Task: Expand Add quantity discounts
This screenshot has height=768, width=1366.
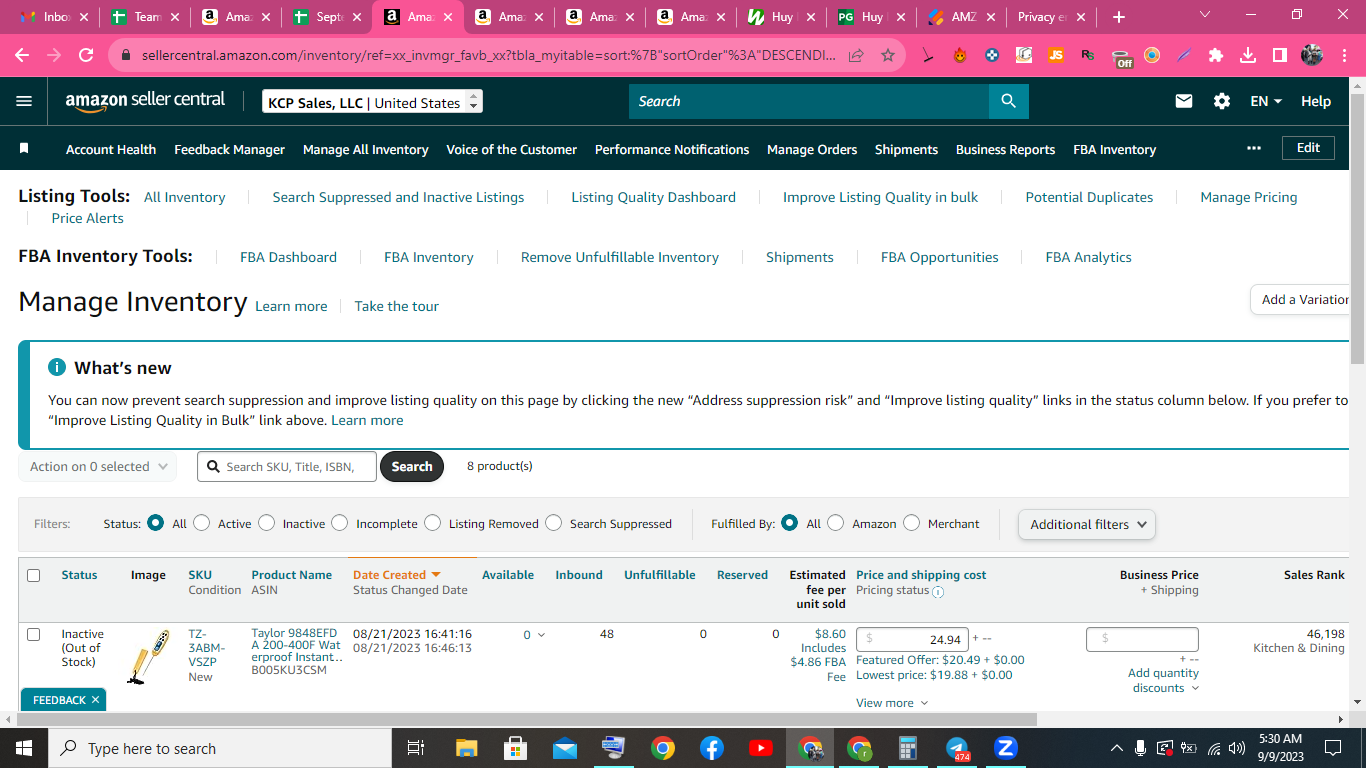Action: [x=1164, y=680]
